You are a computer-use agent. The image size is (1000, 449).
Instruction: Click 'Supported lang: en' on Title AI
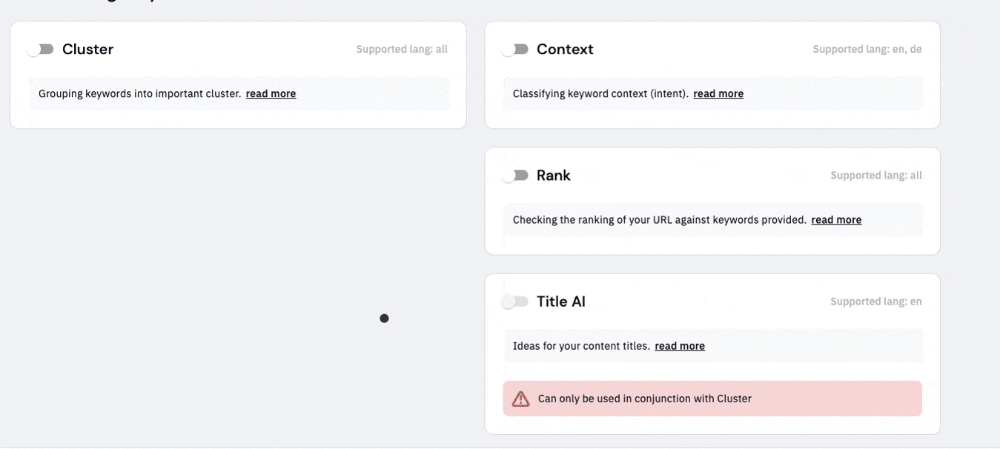pyautogui.click(x=876, y=302)
